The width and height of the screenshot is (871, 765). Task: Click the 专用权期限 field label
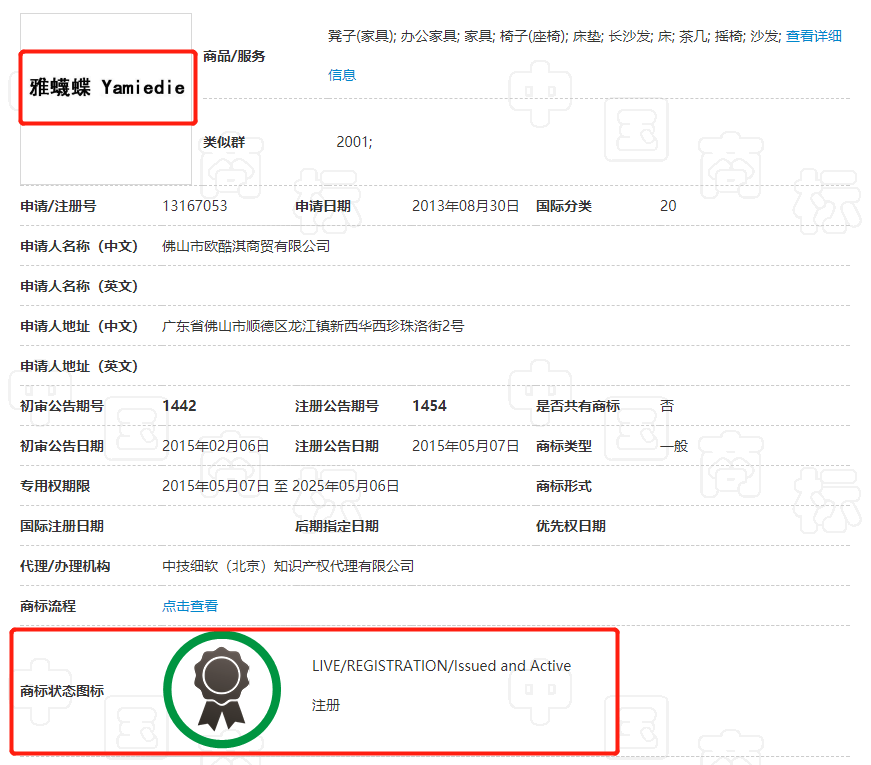(x=55, y=486)
